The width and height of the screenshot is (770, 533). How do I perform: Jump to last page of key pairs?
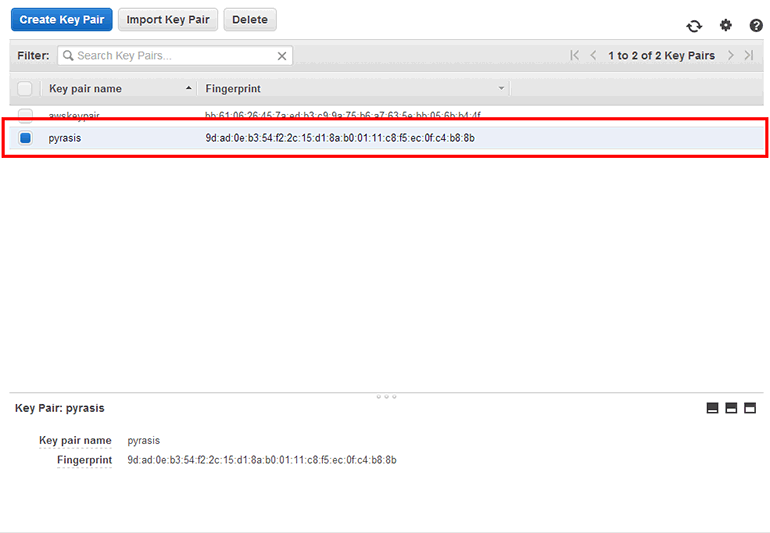[749, 56]
